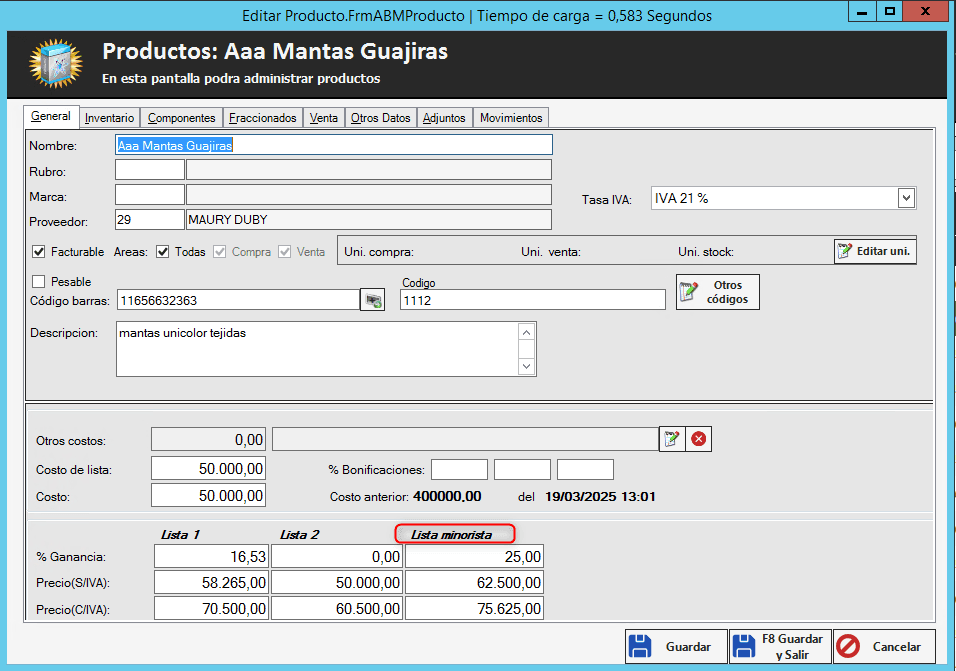Open the Fraccionados tab
This screenshot has height=671, width=956.
tap(262, 118)
